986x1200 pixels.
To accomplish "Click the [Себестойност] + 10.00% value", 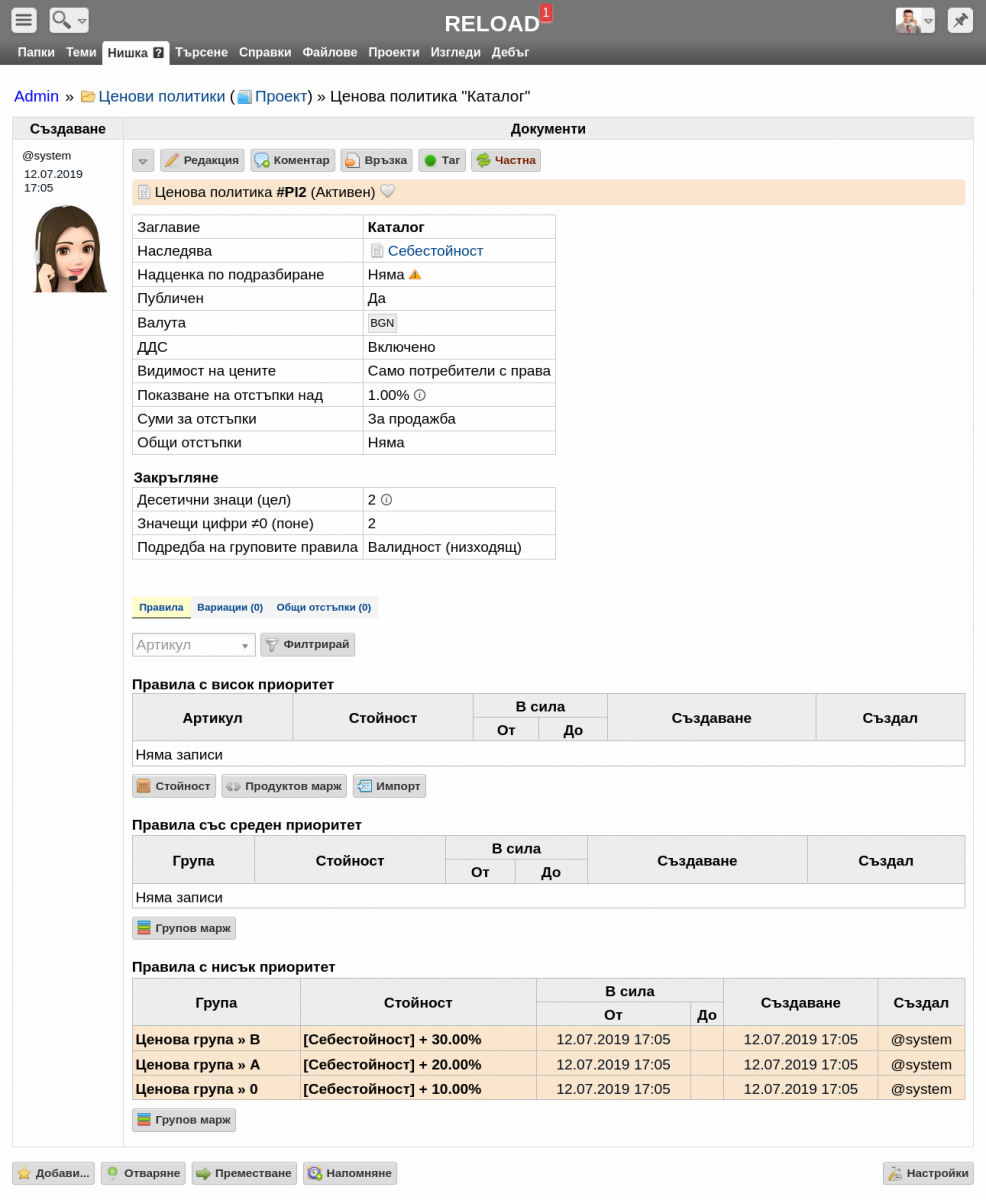I will 392,1088.
